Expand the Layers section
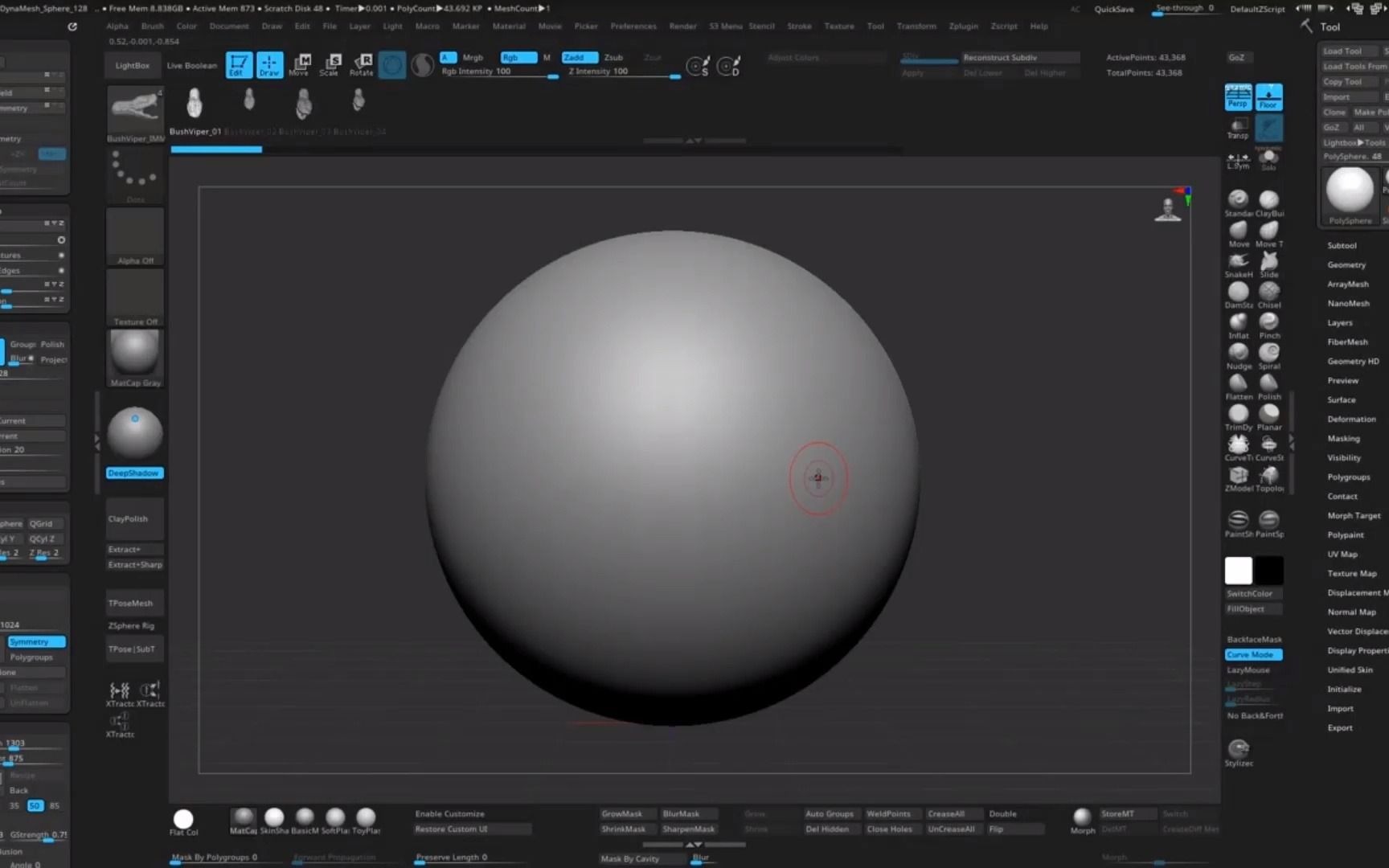The height and width of the screenshot is (868, 1389). tap(1340, 322)
